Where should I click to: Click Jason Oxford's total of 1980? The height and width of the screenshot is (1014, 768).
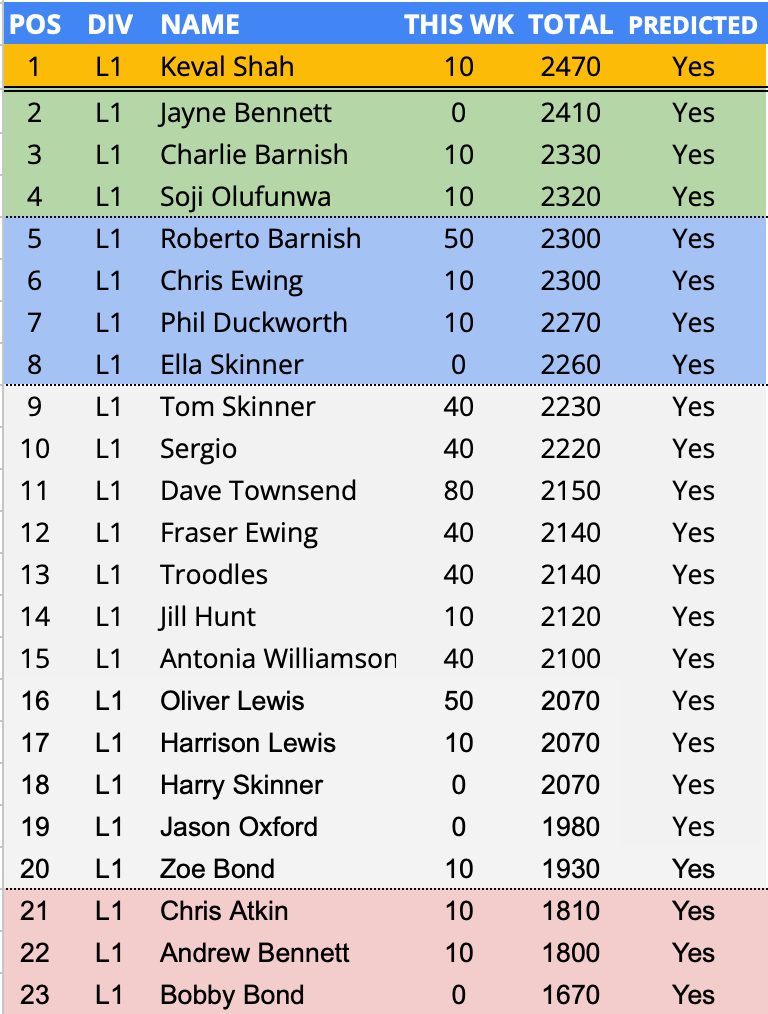click(570, 827)
